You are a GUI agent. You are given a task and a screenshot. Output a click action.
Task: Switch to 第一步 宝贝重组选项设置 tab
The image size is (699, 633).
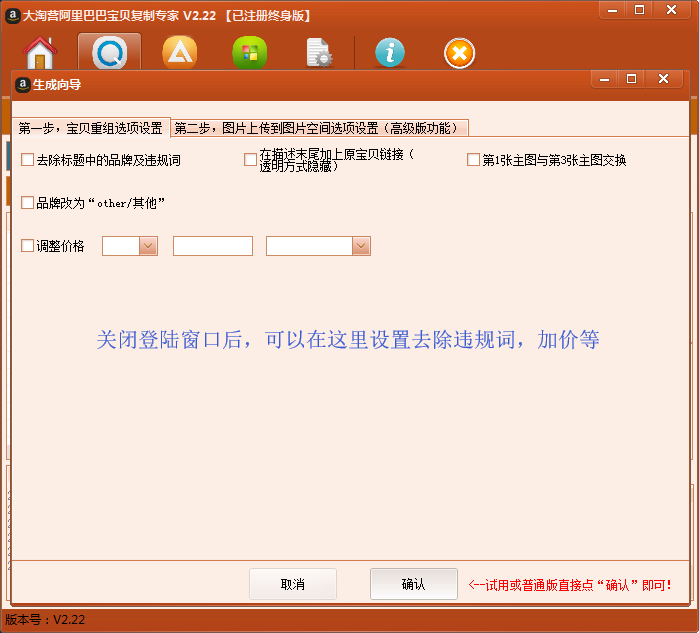91,128
